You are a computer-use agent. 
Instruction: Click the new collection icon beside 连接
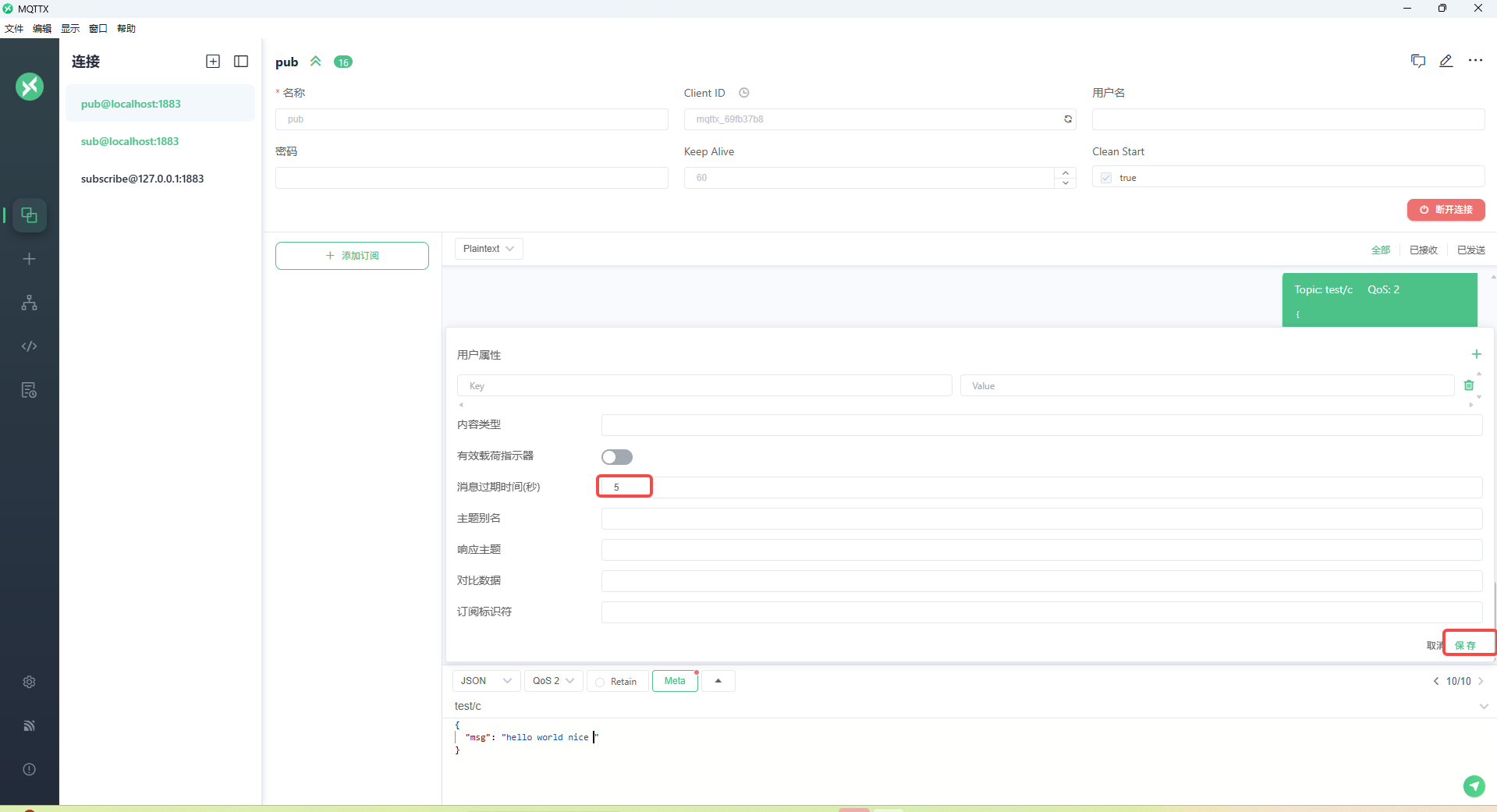[x=213, y=62]
